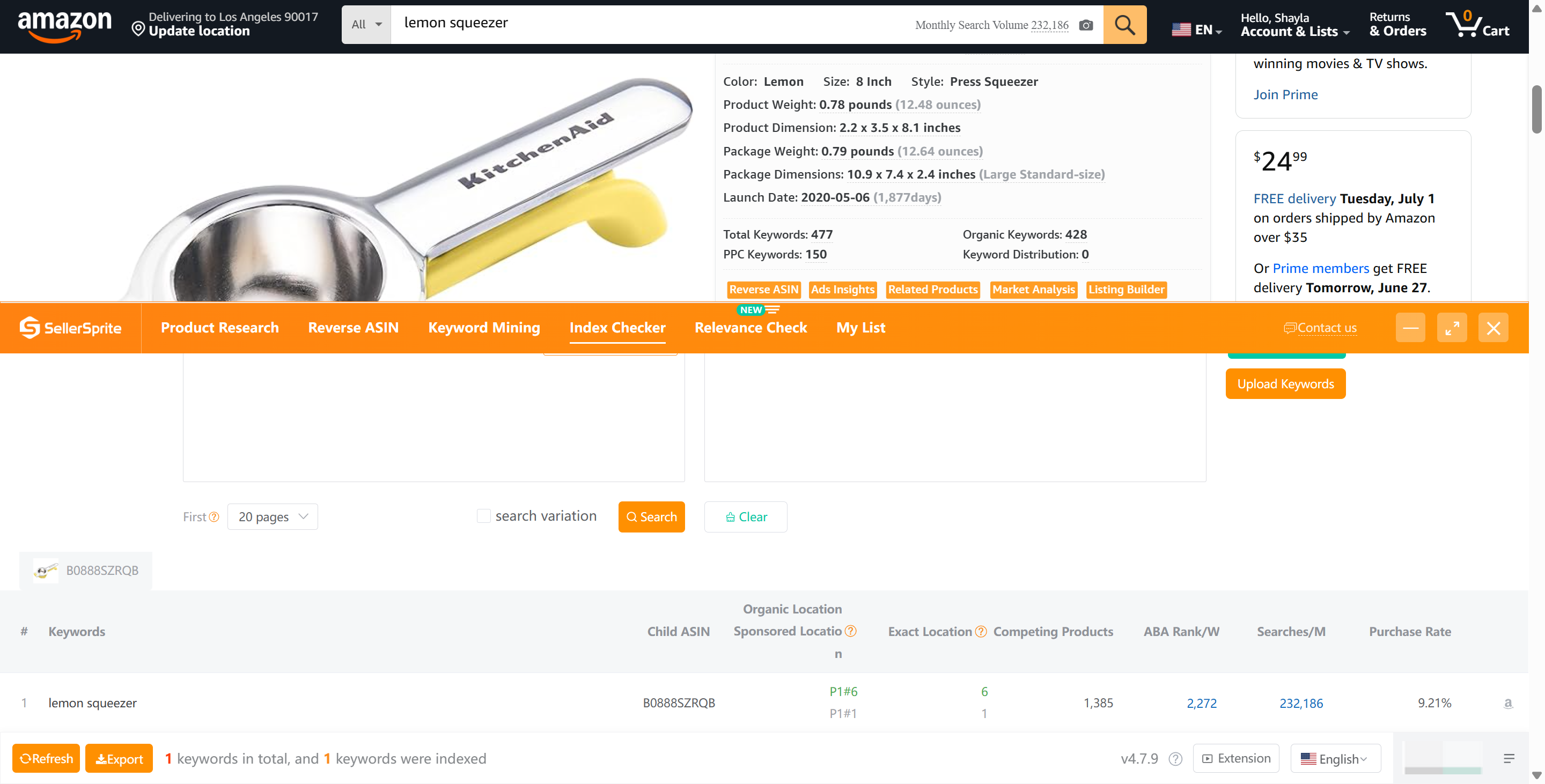
Task: Click the Refresh button
Action: tap(46, 758)
